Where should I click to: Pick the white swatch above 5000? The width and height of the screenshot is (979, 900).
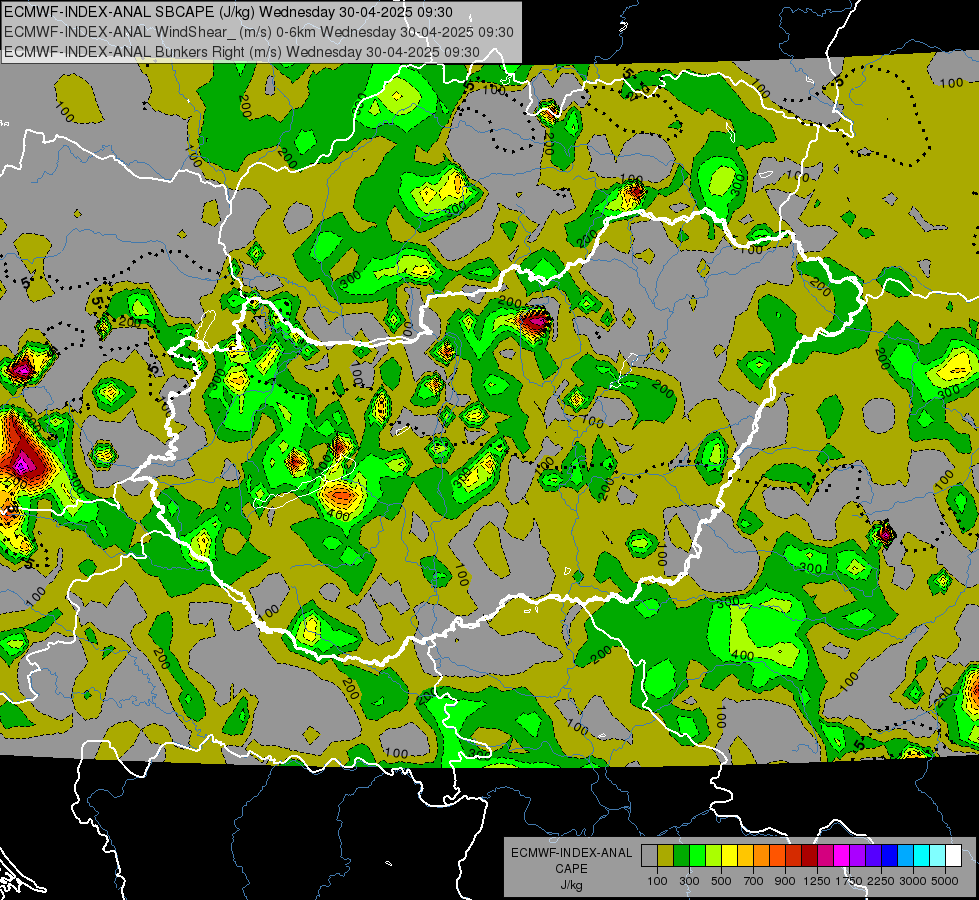[953, 855]
